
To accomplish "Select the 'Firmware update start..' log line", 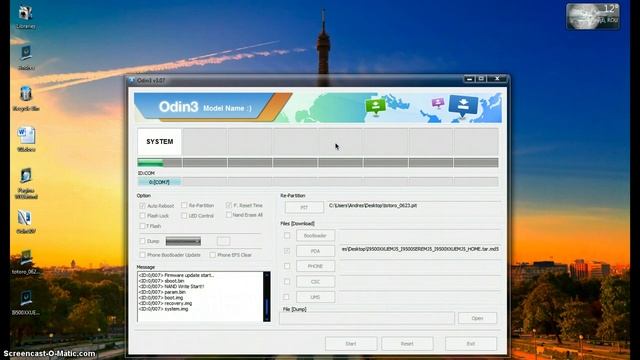I will tap(176, 276).
